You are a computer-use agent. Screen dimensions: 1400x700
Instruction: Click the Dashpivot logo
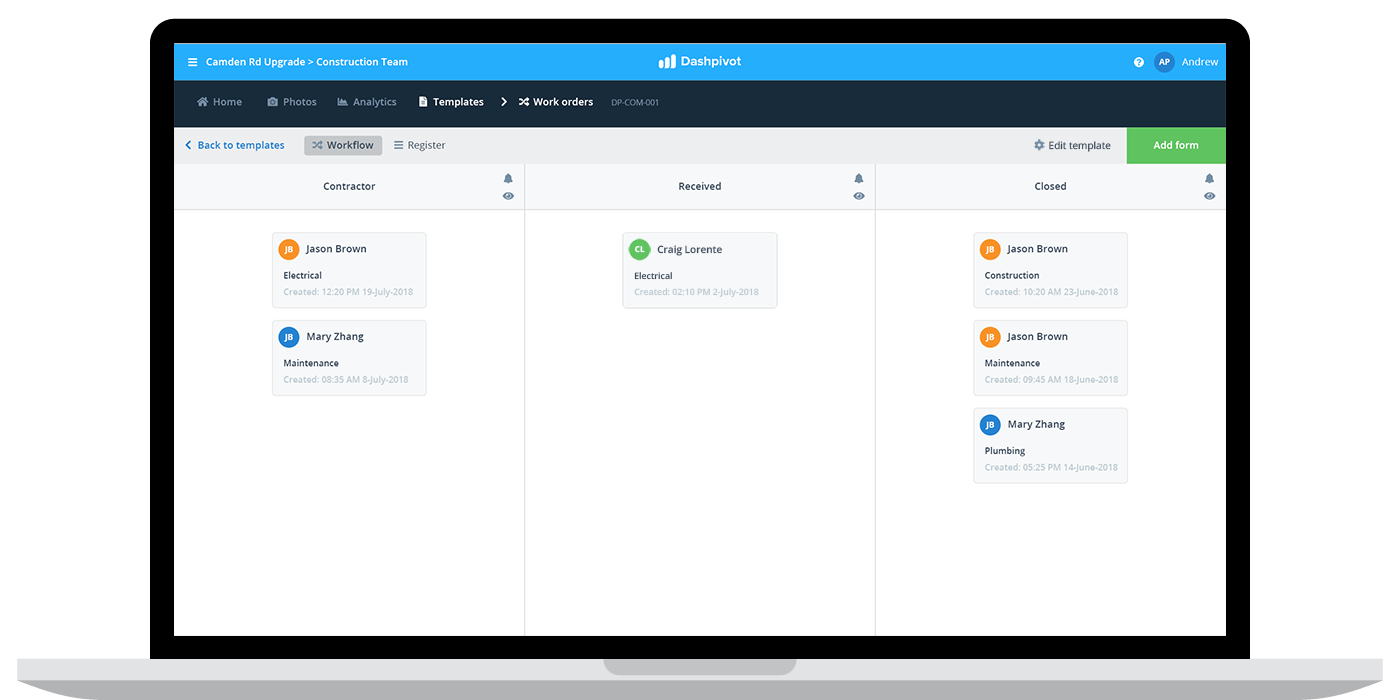tap(699, 61)
